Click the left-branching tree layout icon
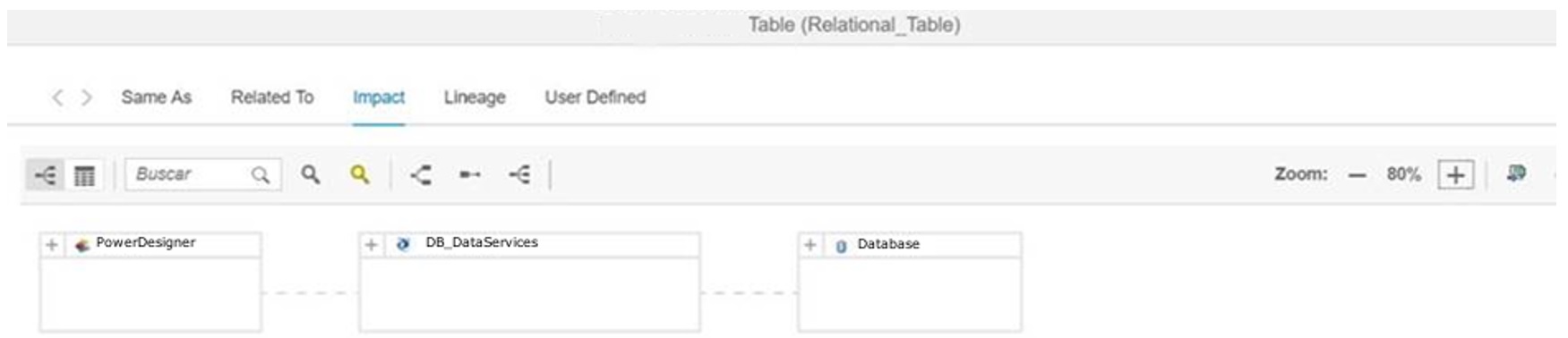The width and height of the screenshot is (1568, 338). [x=421, y=174]
